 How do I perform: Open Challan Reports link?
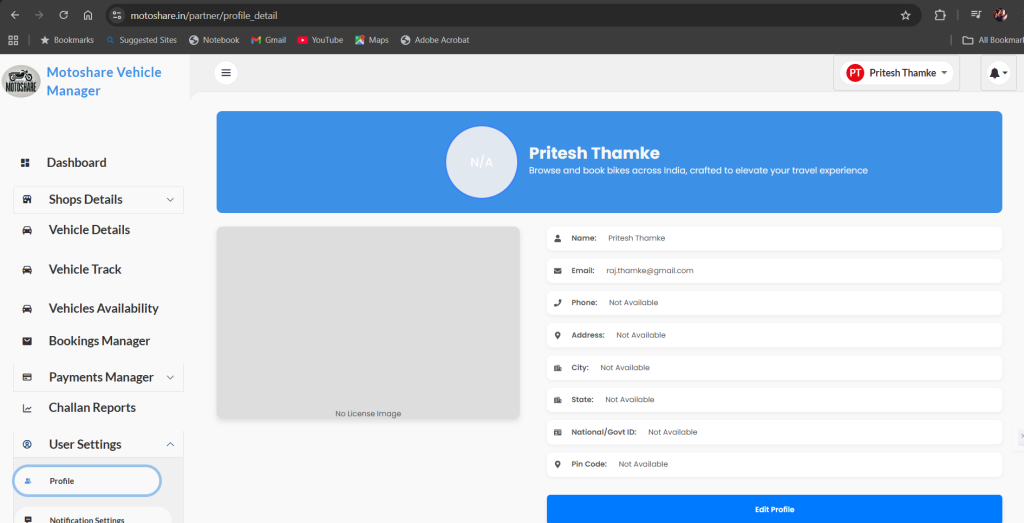pyautogui.click(x=92, y=407)
